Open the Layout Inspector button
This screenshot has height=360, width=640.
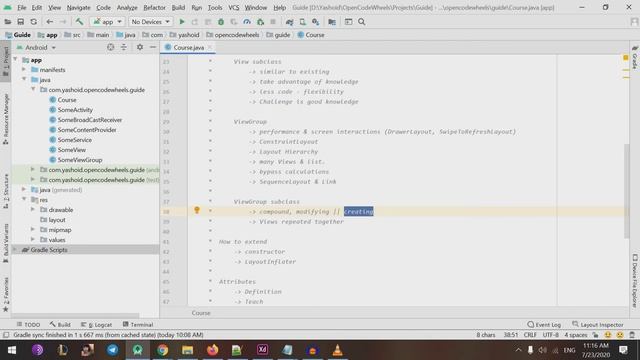point(598,324)
